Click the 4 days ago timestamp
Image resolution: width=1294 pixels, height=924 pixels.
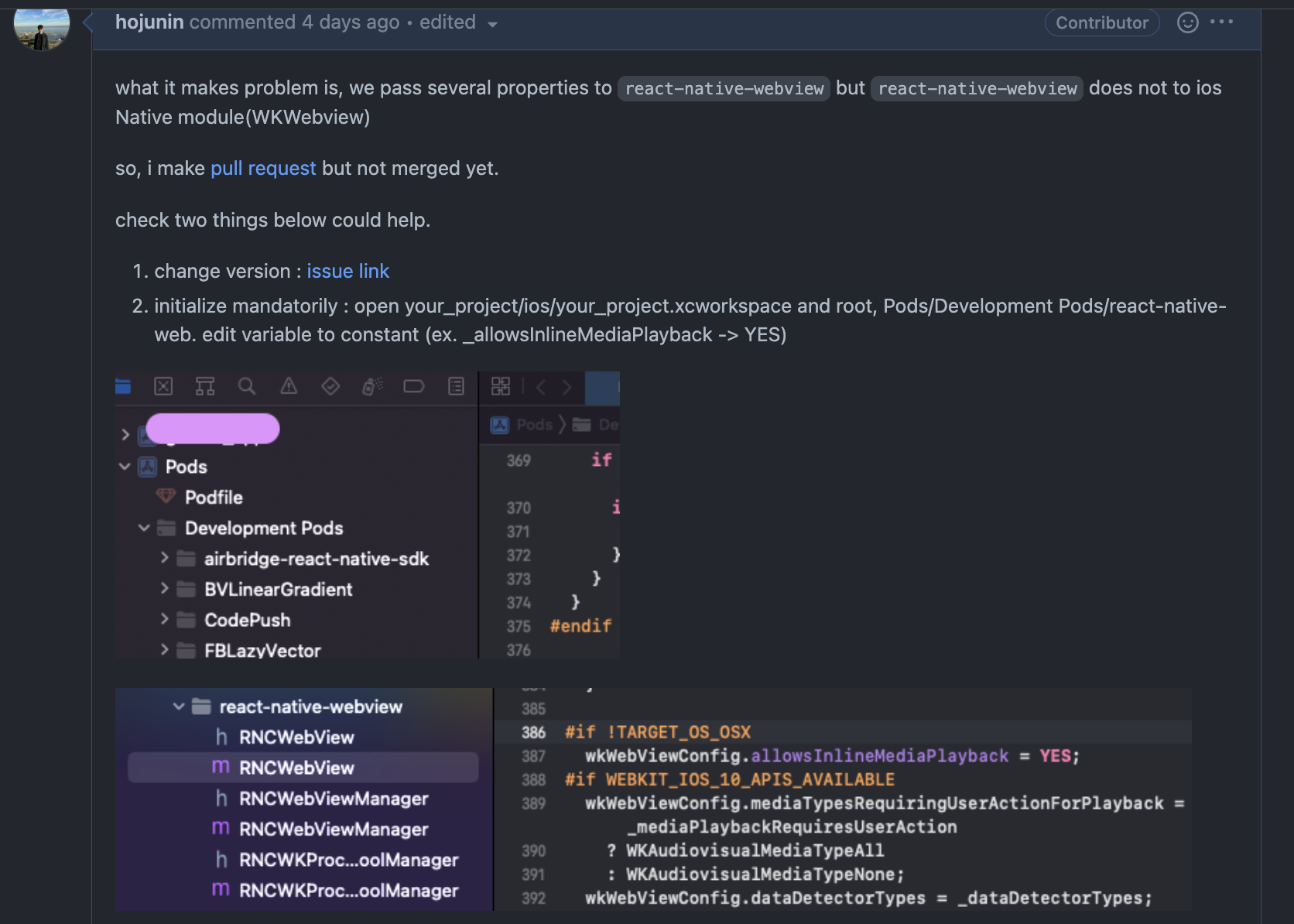pyautogui.click(x=351, y=22)
